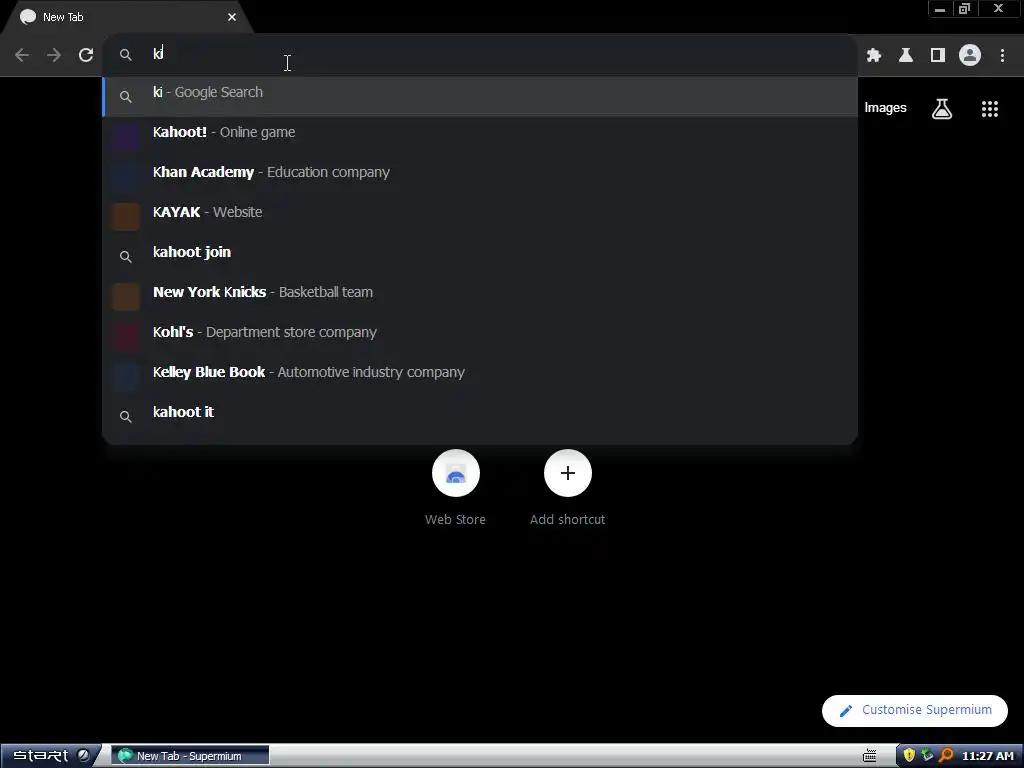Click the Kelley Blue Book thumbnail
1024x768 pixels.
click(x=125, y=376)
